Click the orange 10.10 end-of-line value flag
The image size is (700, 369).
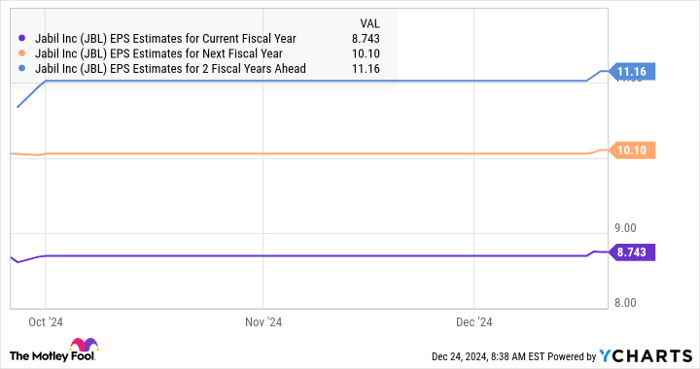(x=631, y=150)
